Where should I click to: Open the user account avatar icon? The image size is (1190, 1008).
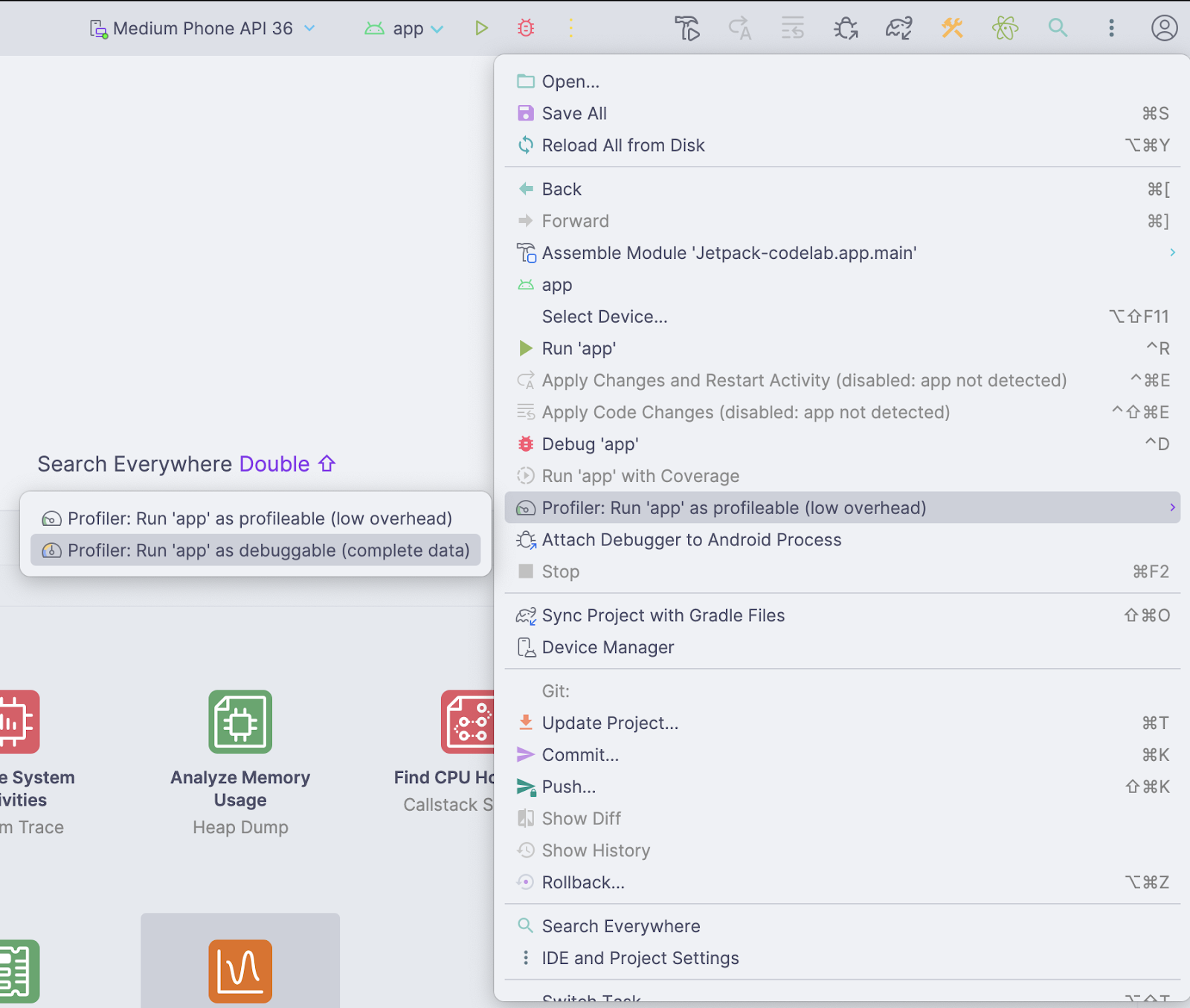[1163, 28]
